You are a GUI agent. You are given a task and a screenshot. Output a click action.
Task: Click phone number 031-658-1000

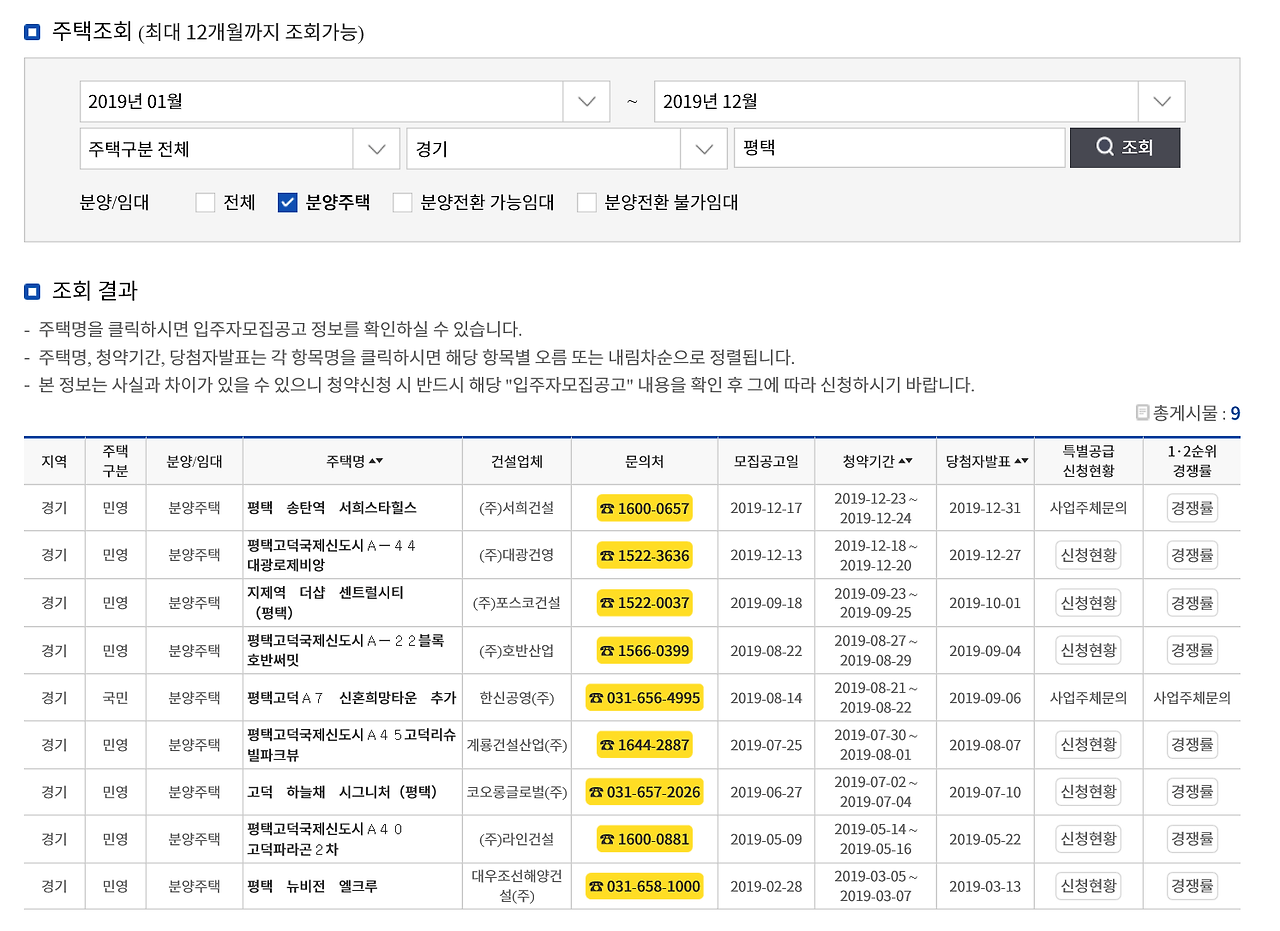pos(644,887)
